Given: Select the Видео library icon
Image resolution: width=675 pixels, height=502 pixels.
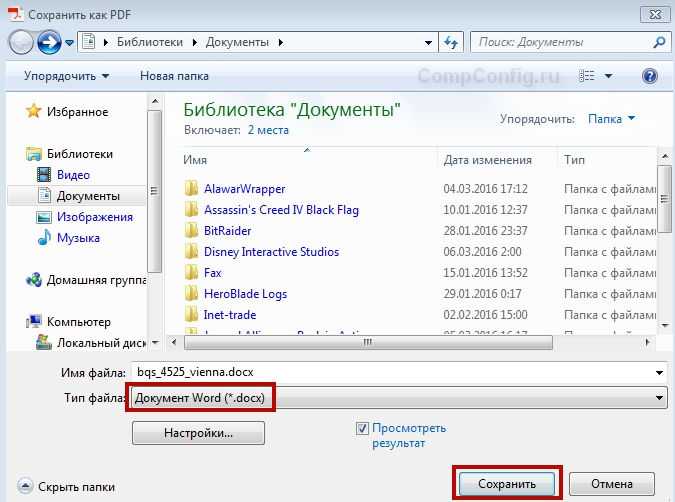Looking at the screenshot, I should (43, 175).
